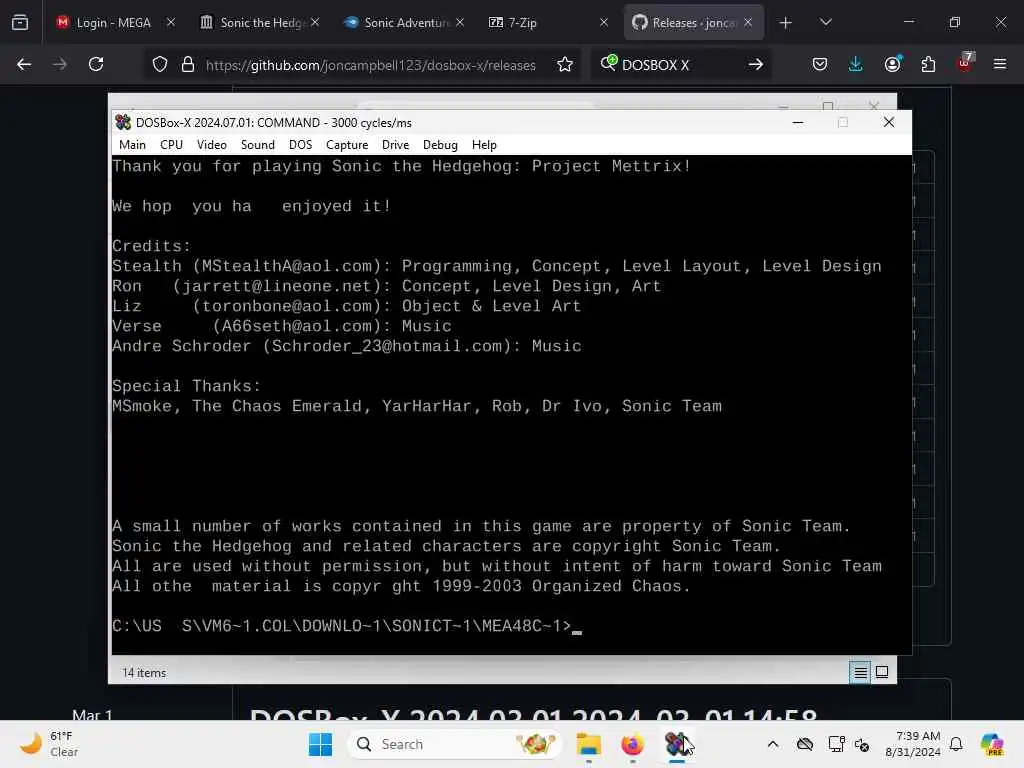
Task: Open Windows Start menu
Action: 320,744
